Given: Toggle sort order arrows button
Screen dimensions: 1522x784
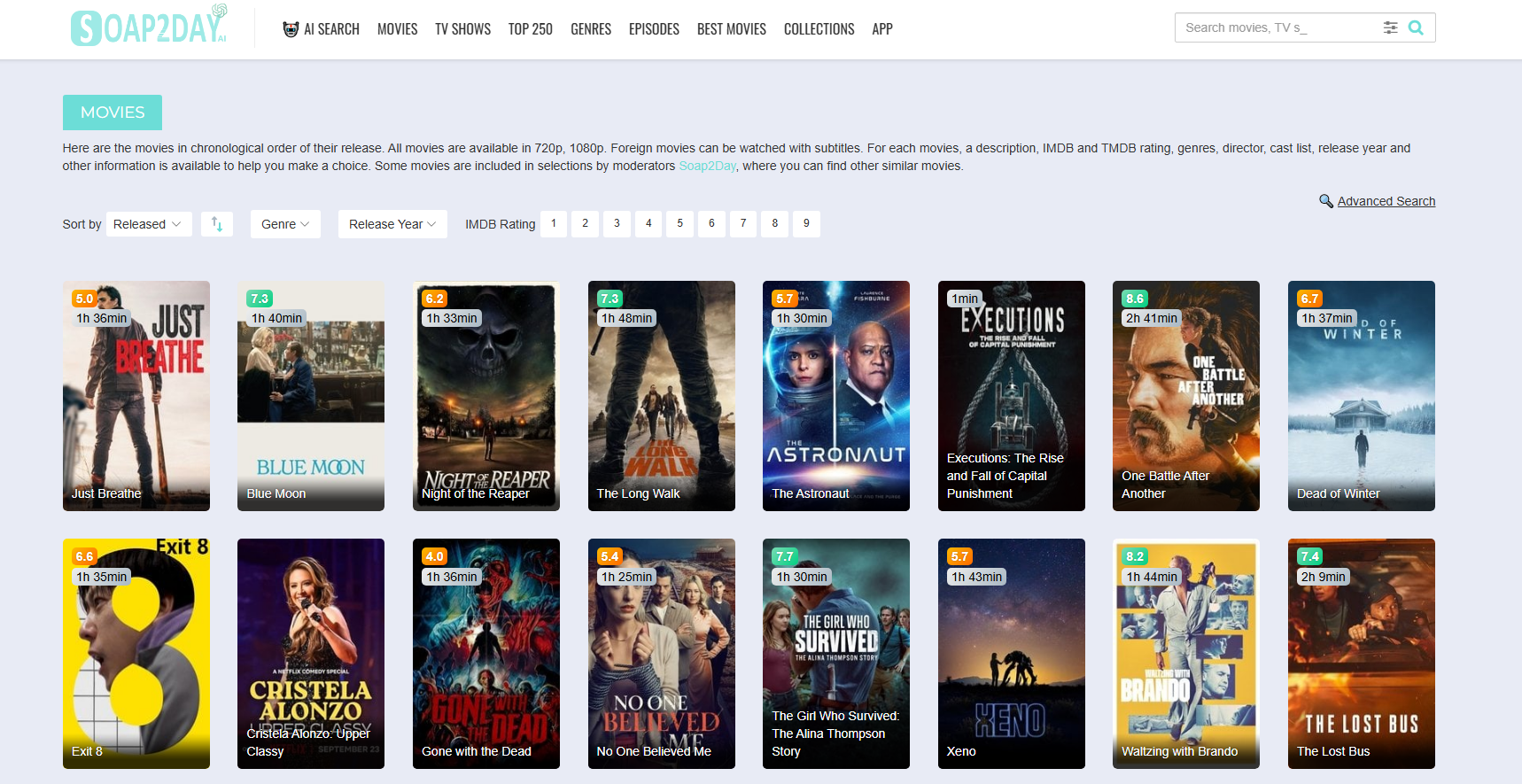Looking at the screenshot, I should 217,224.
